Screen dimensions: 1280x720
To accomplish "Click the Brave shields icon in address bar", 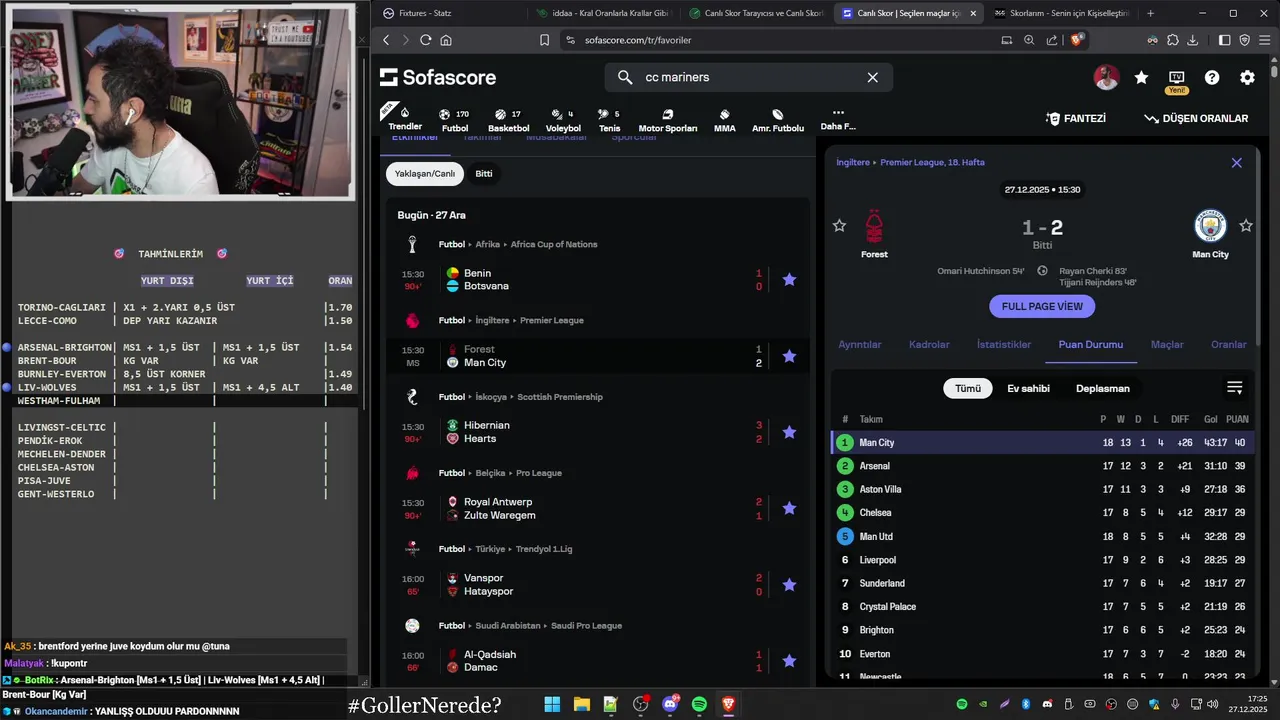I will [x=1077, y=40].
